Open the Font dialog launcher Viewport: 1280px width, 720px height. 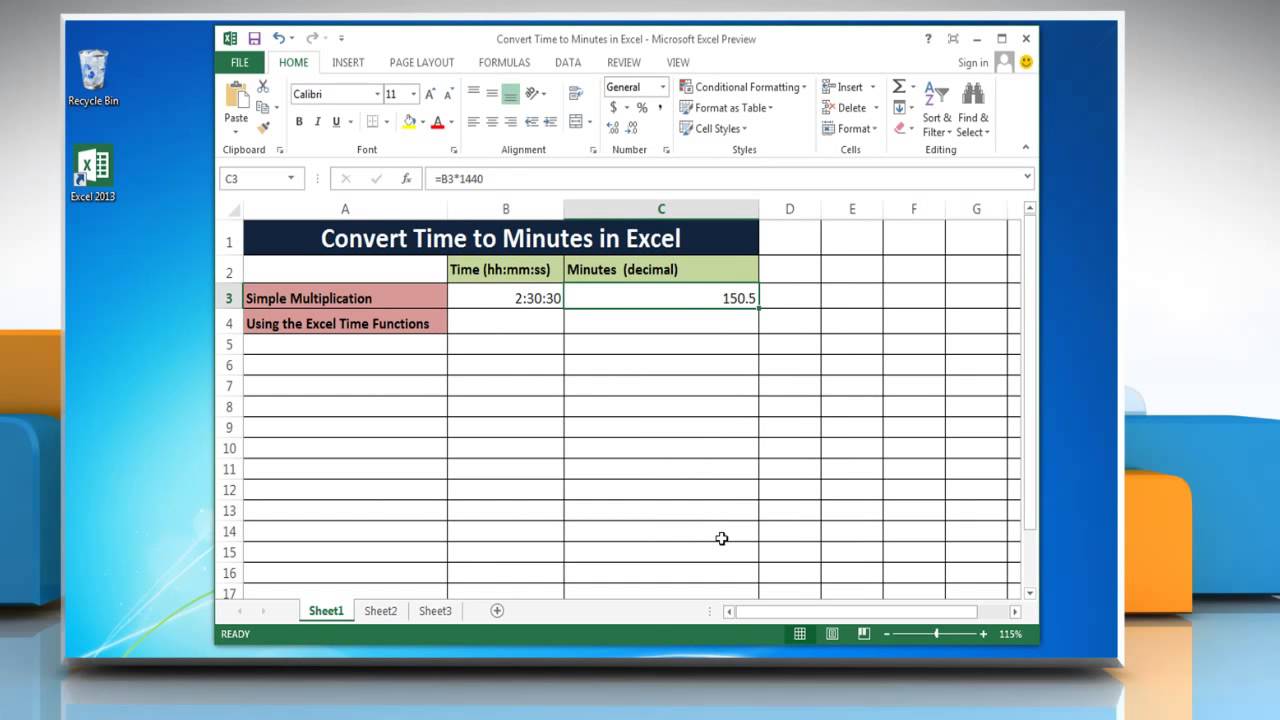pos(452,150)
